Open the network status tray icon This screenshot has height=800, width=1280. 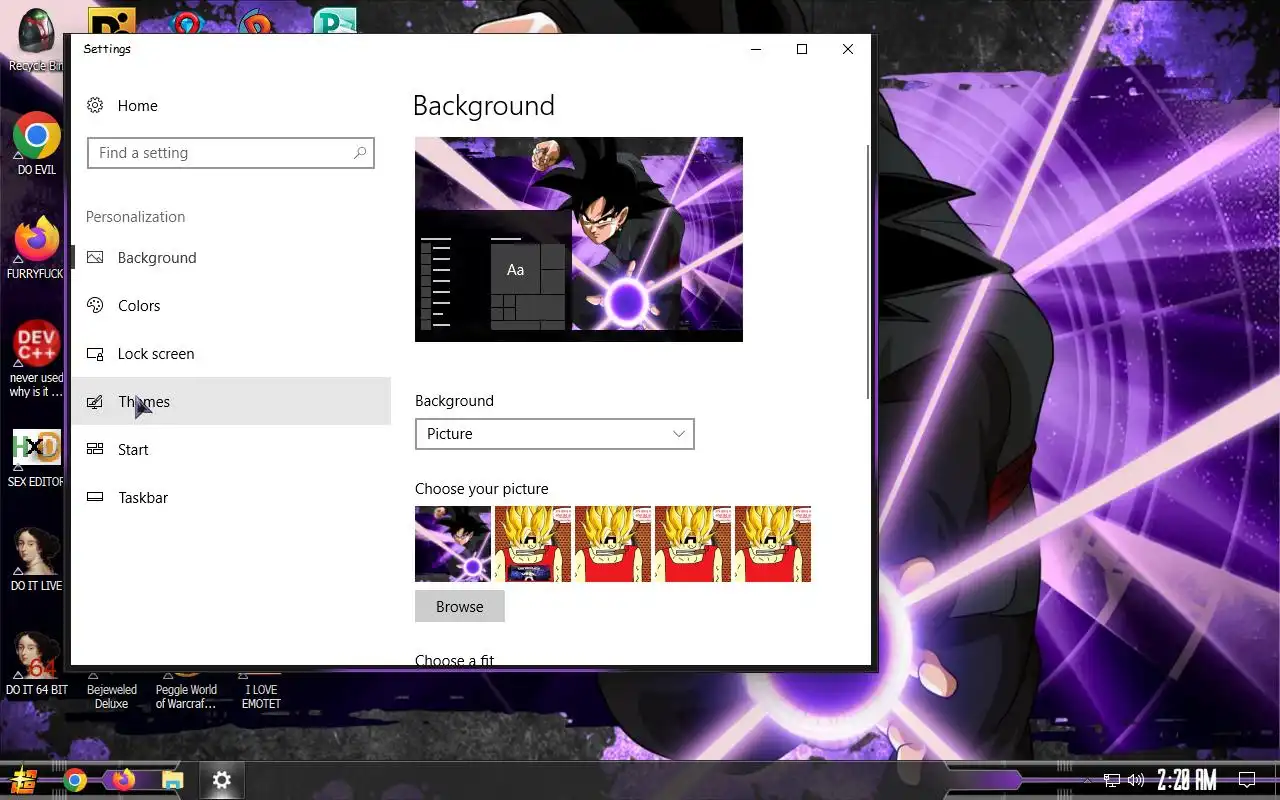pos(1112,780)
